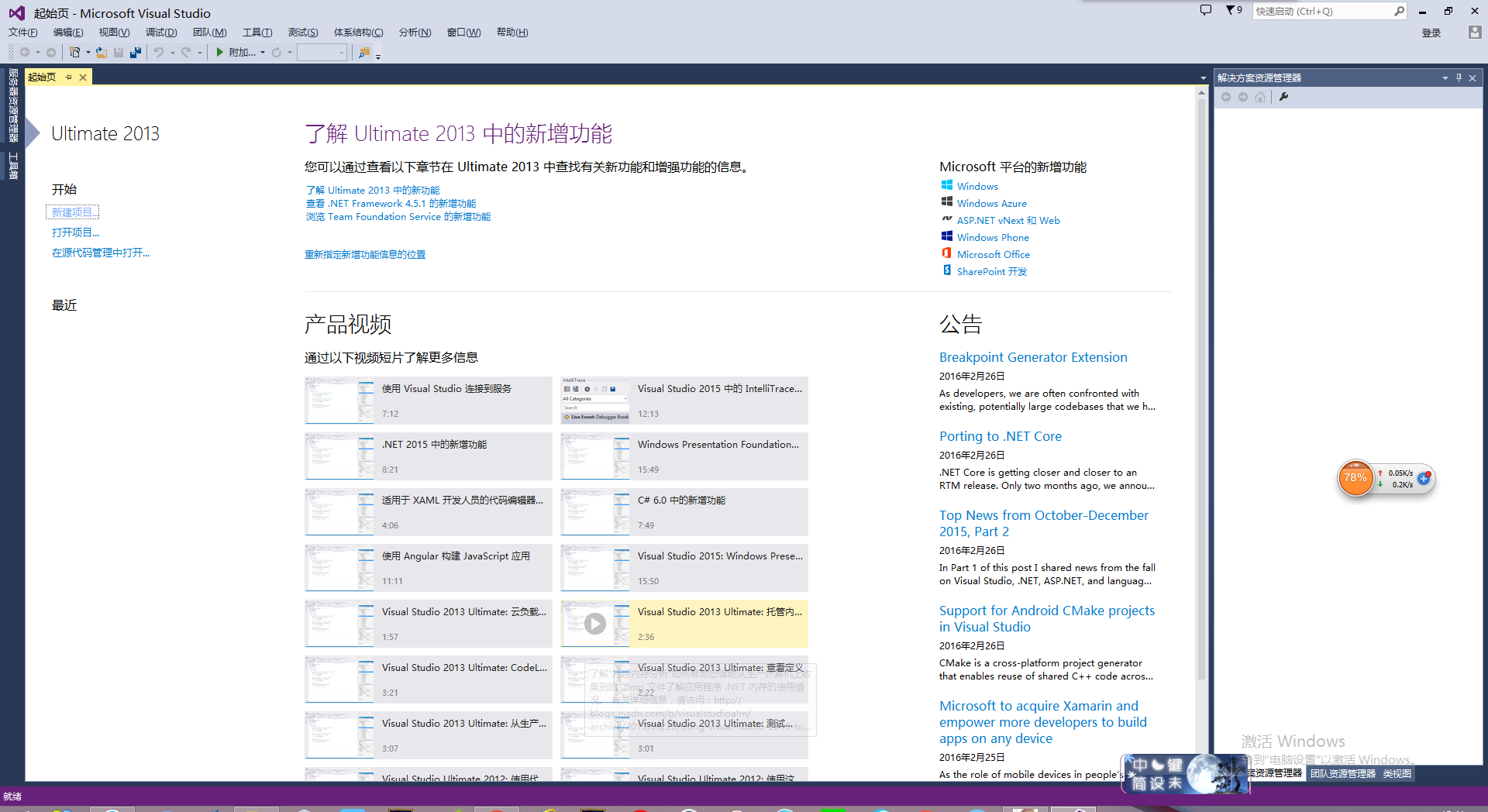Click 在源代码管理中打开... link
Image resolution: width=1488 pixels, height=812 pixels.
point(101,253)
